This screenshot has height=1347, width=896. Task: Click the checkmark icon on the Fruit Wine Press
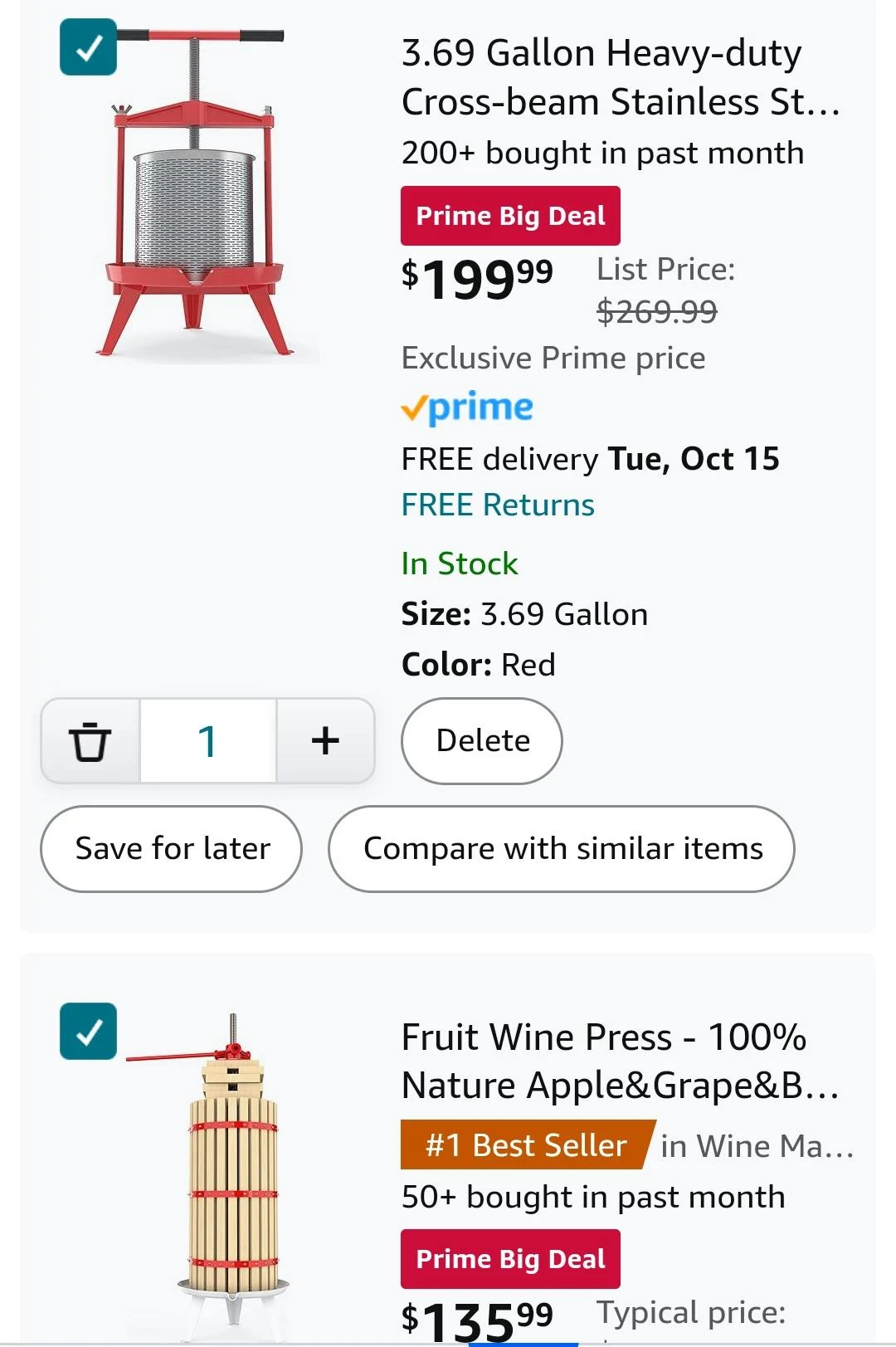[87, 1032]
